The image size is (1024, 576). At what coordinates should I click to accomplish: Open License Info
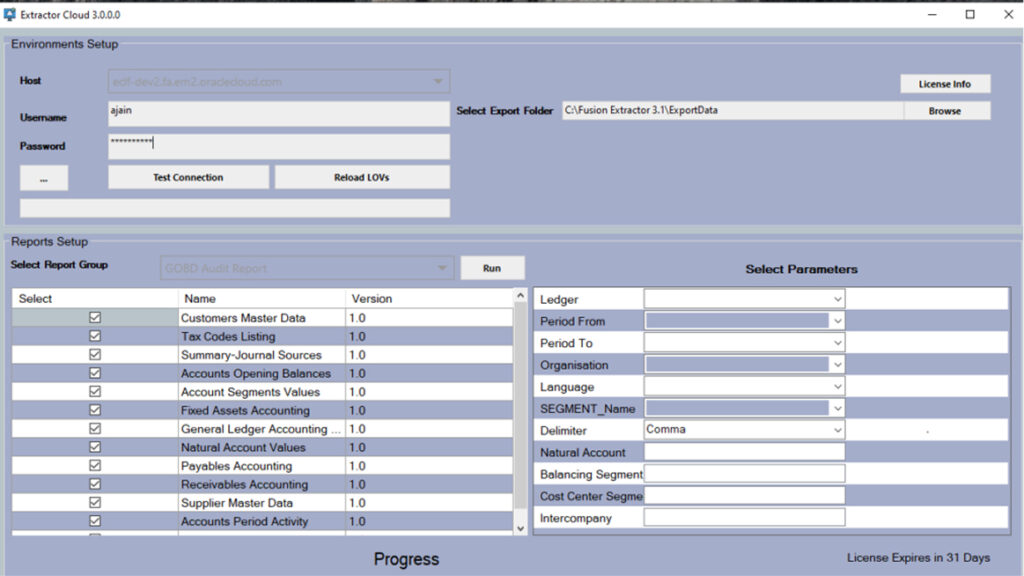pyautogui.click(x=945, y=84)
